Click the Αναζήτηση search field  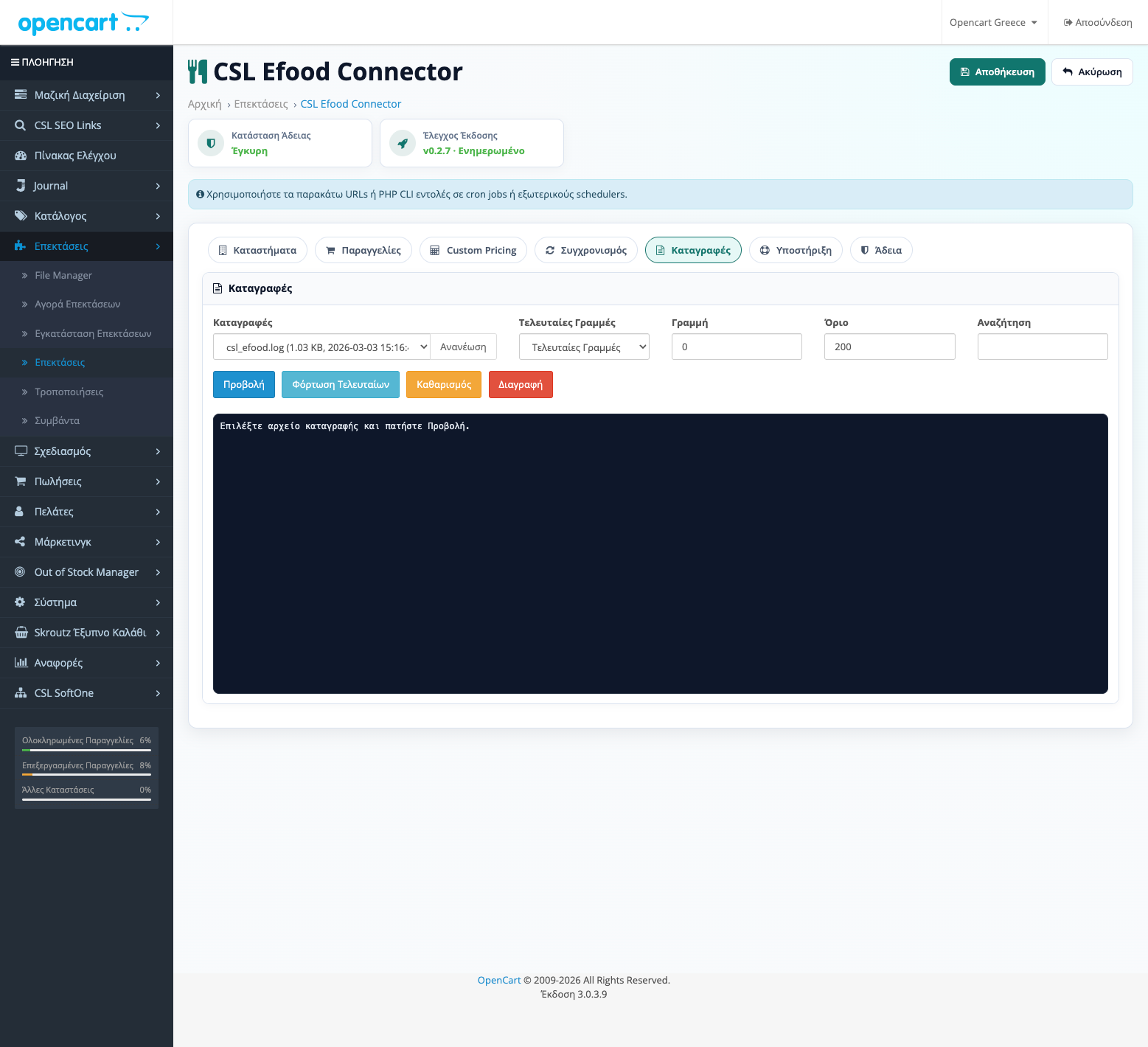click(1043, 347)
